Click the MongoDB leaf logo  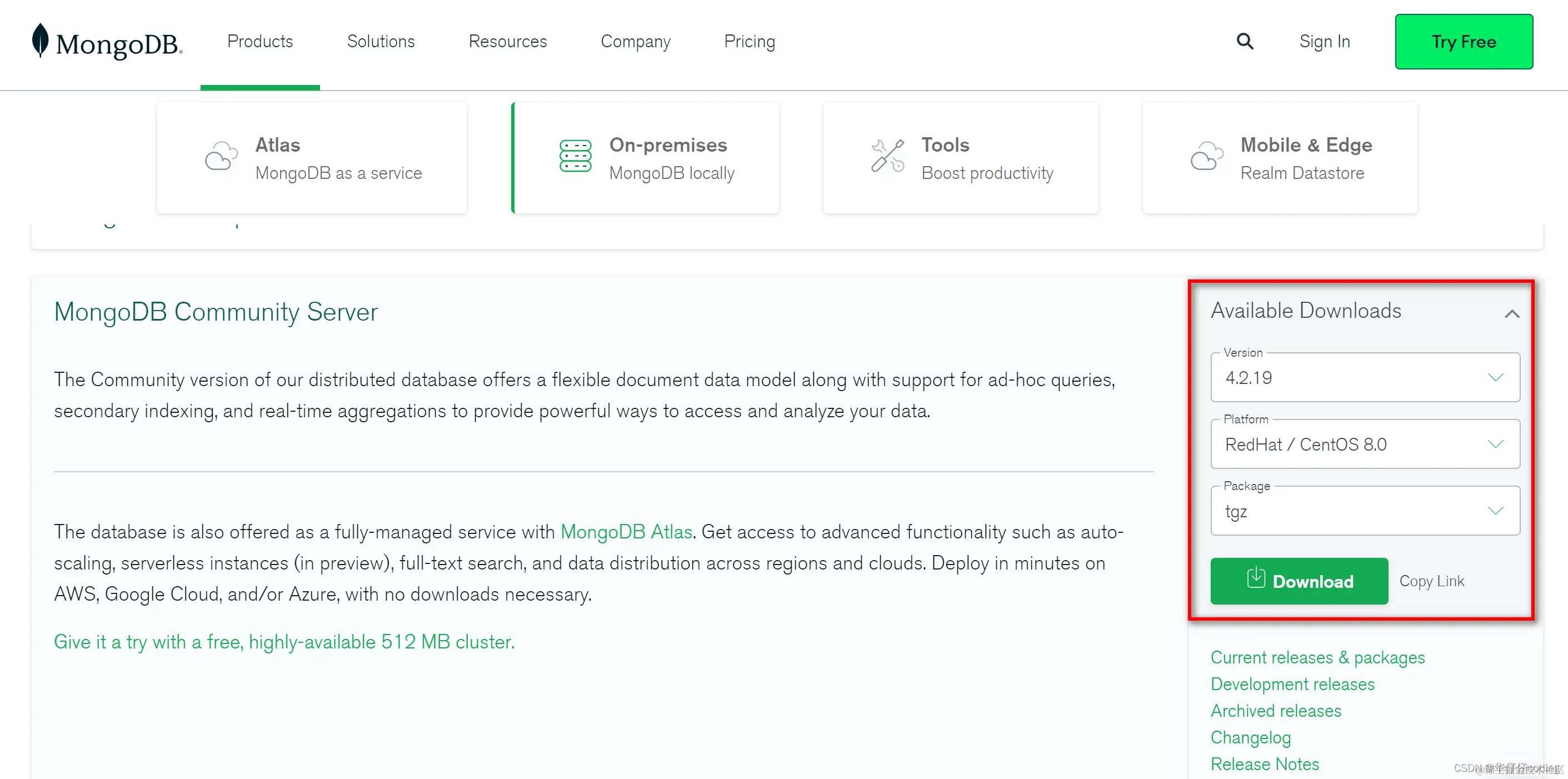pos(40,40)
